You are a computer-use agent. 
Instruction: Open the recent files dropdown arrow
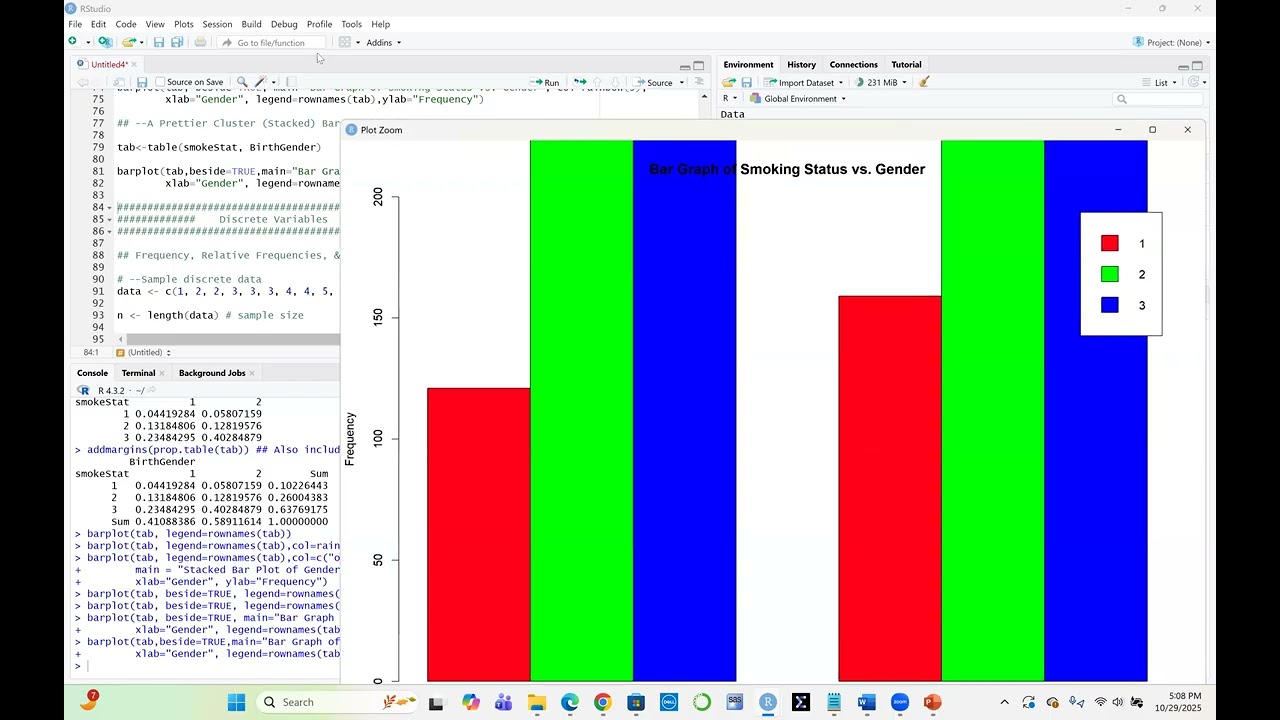coord(142,42)
